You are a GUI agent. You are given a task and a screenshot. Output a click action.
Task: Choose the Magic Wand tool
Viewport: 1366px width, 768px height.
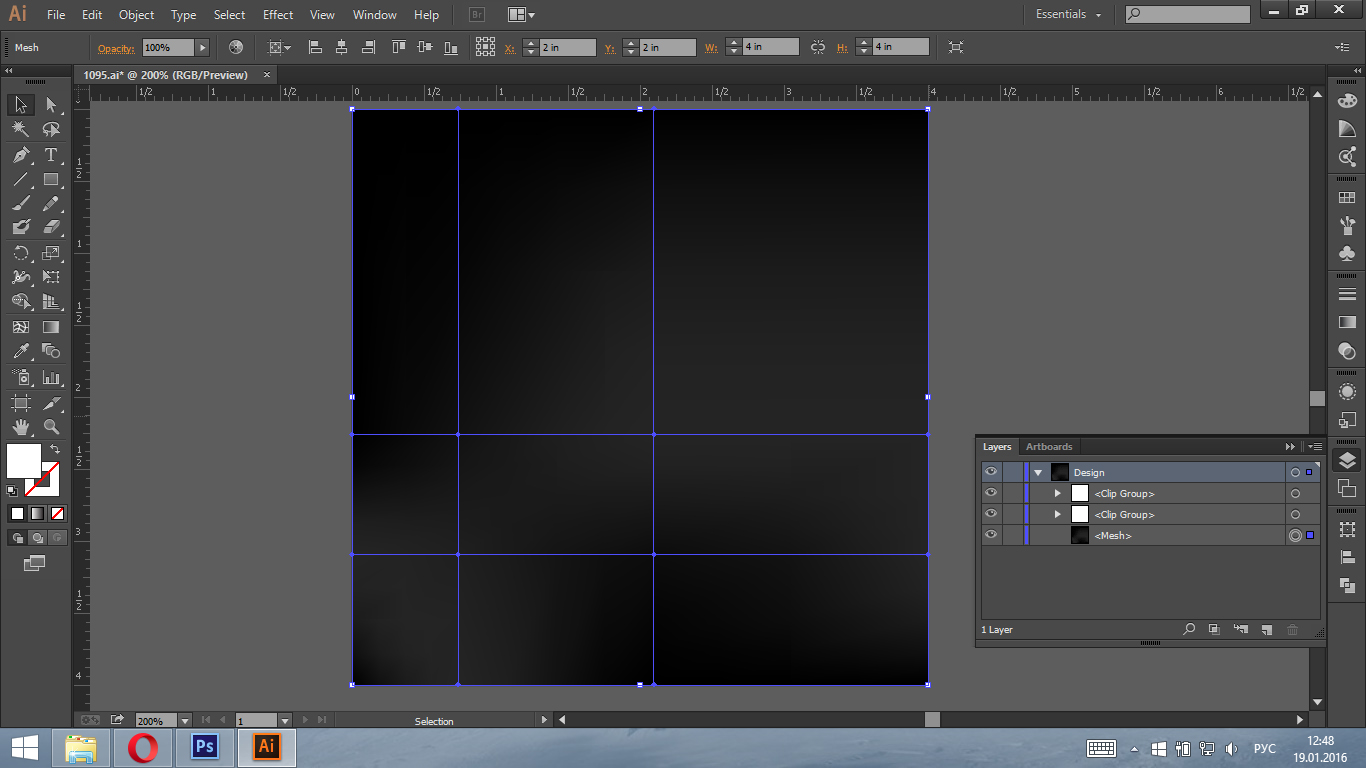pos(20,129)
